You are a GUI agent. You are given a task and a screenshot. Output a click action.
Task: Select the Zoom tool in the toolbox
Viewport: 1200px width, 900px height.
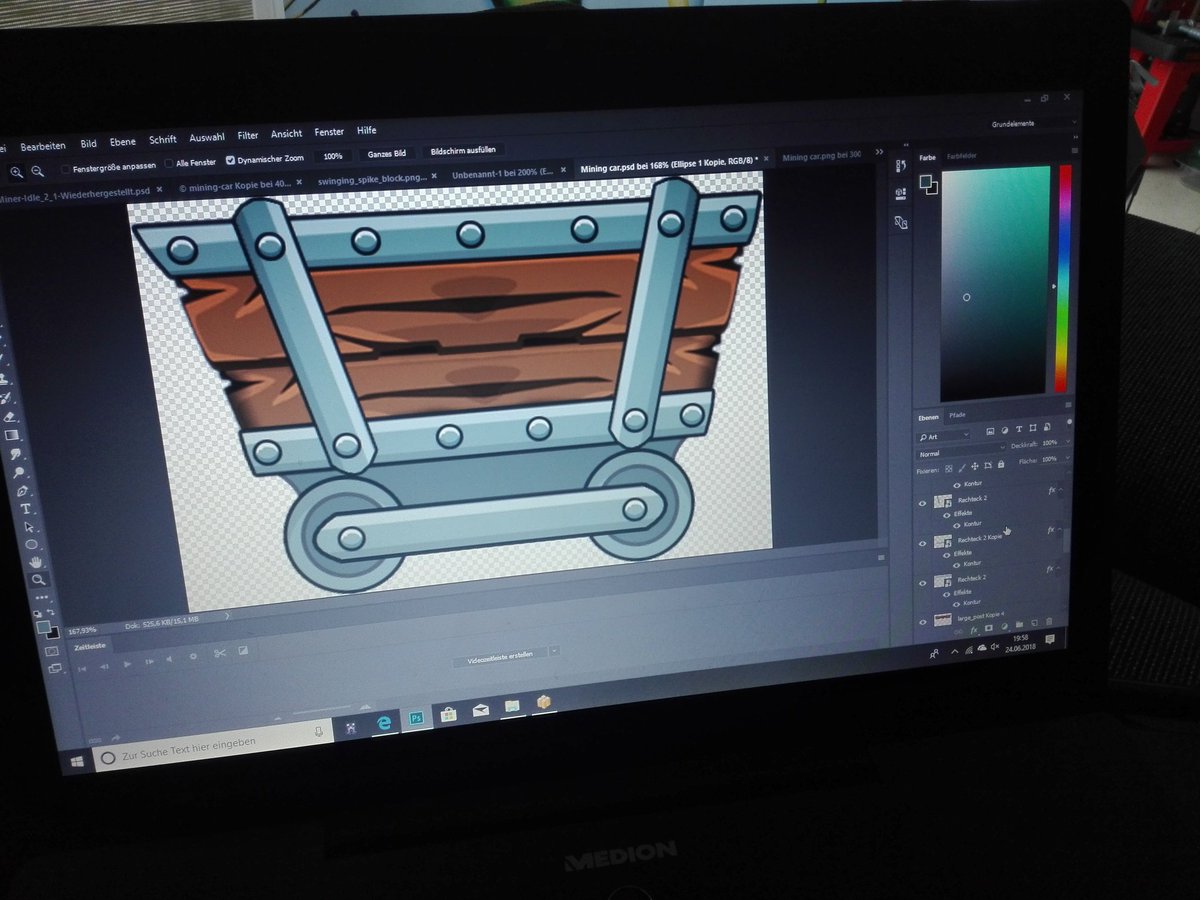pyautogui.click(x=39, y=580)
